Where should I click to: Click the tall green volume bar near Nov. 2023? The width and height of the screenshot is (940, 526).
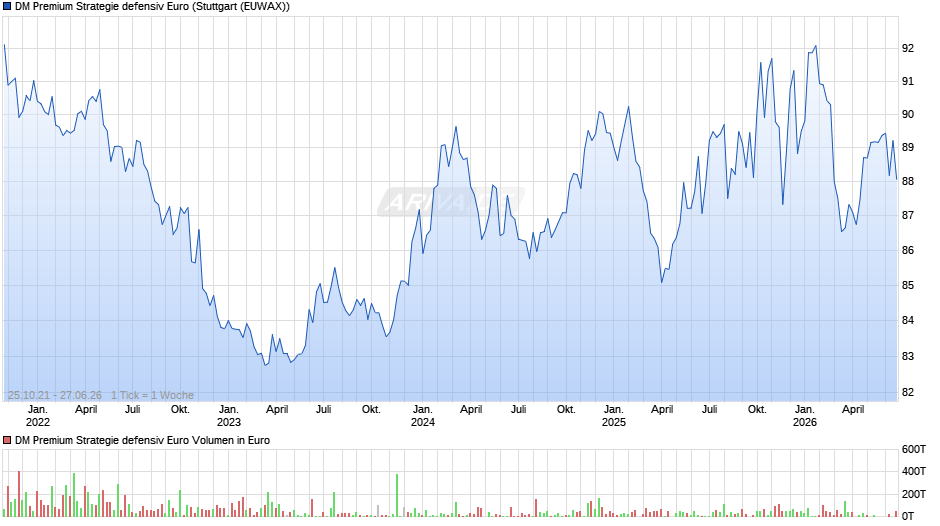(397, 495)
